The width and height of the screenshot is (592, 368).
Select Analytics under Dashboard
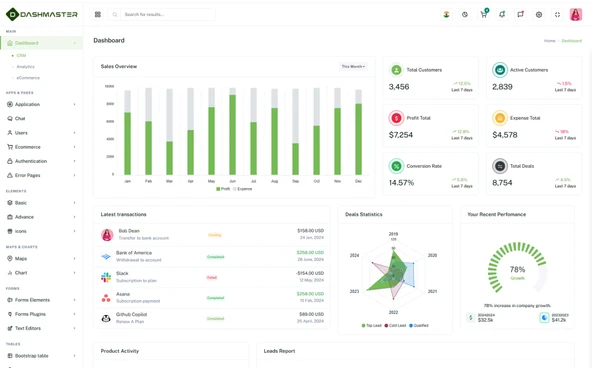(25, 67)
